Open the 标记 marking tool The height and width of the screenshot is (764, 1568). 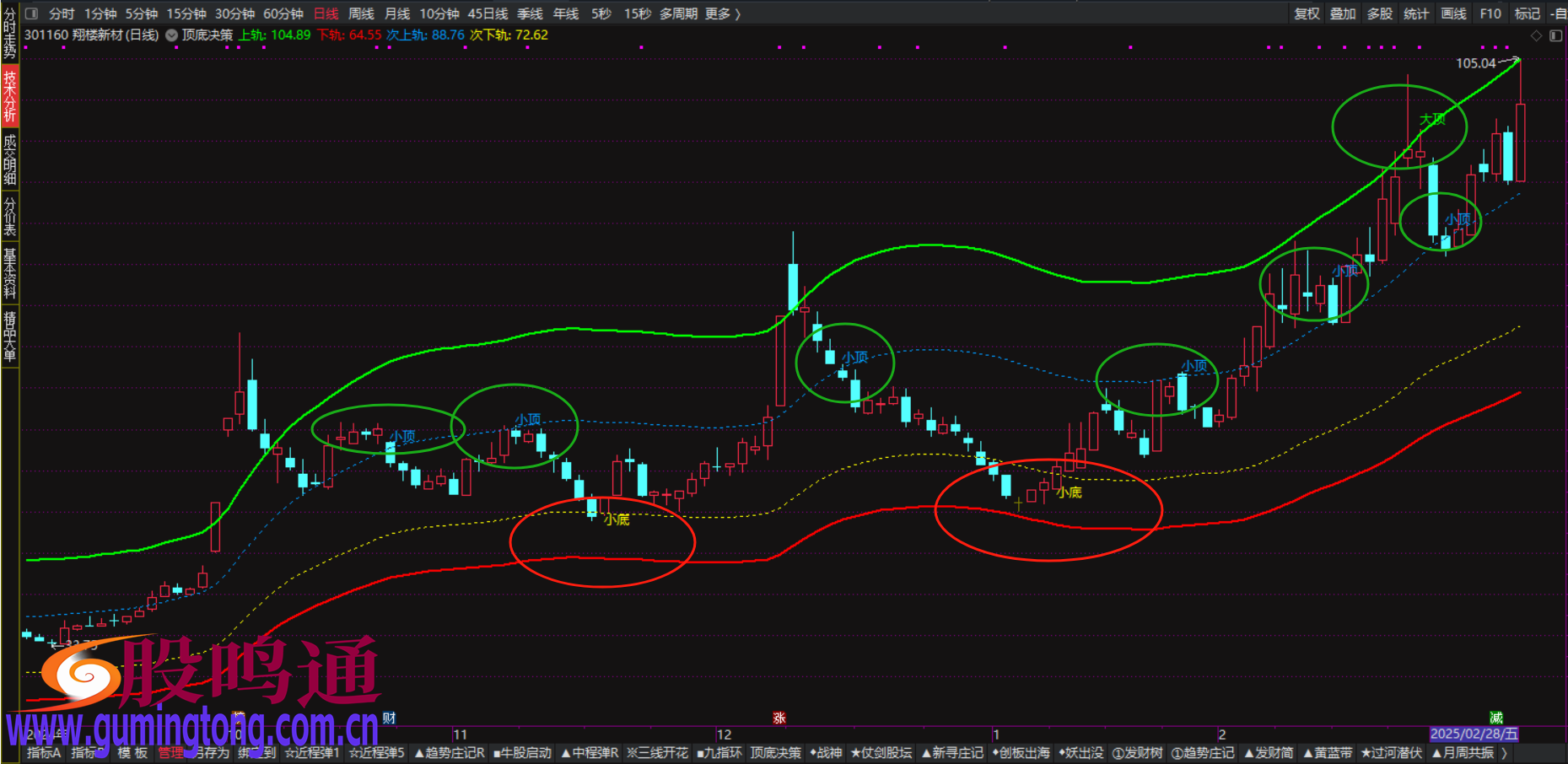1527,13
